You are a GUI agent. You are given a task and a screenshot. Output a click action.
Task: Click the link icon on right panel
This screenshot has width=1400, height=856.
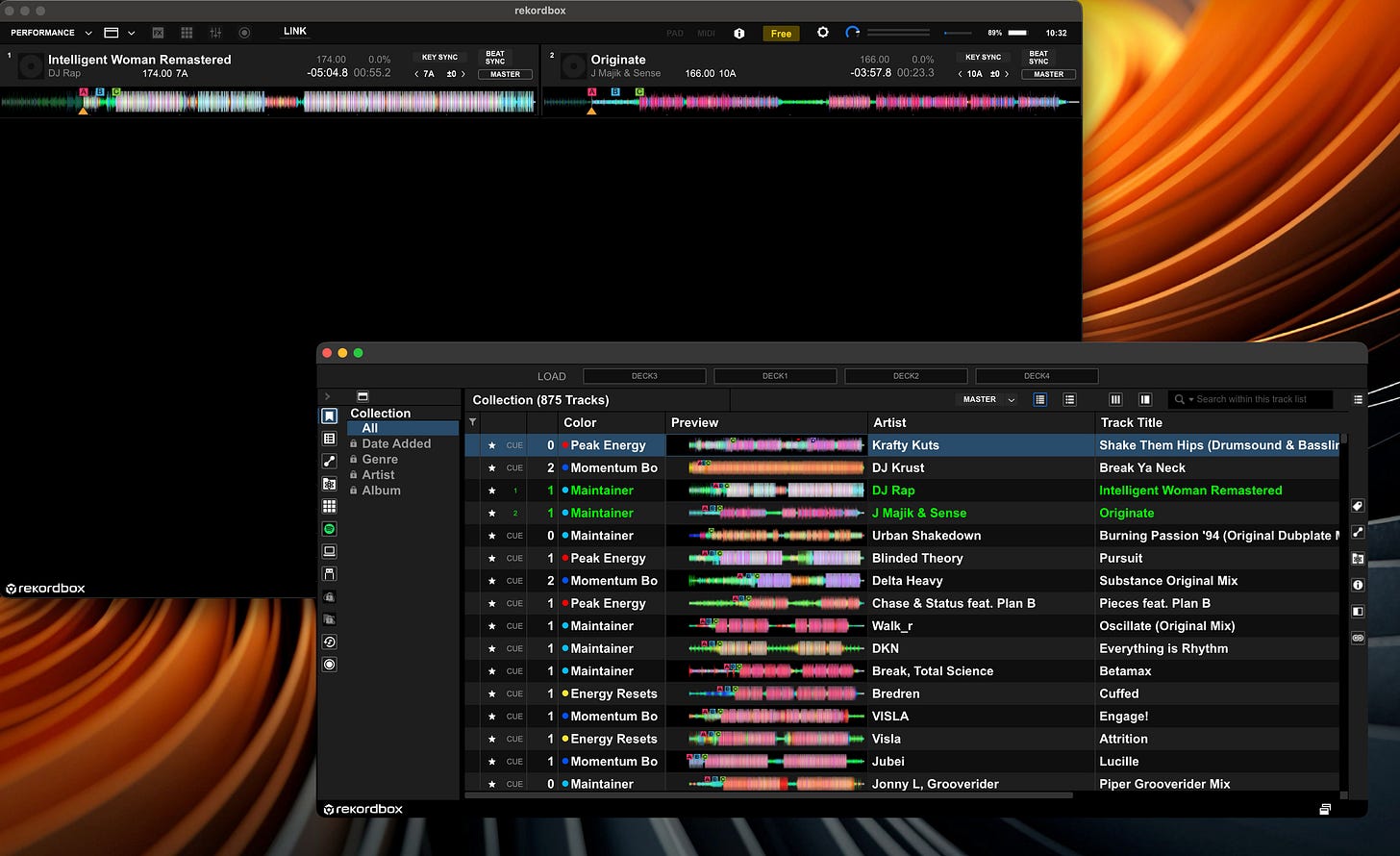pos(1358,638)
